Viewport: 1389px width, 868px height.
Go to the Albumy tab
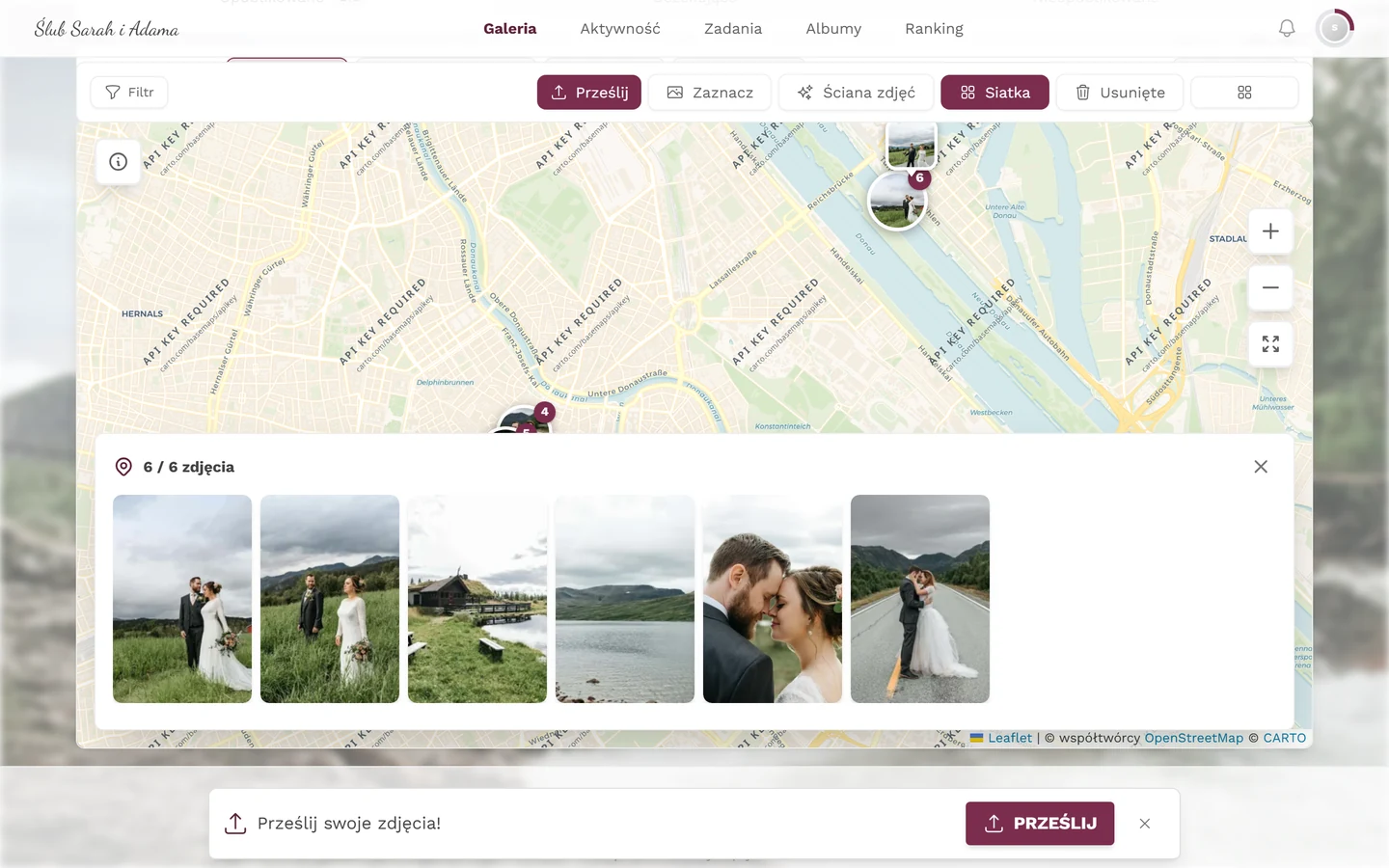coord(833,29)
